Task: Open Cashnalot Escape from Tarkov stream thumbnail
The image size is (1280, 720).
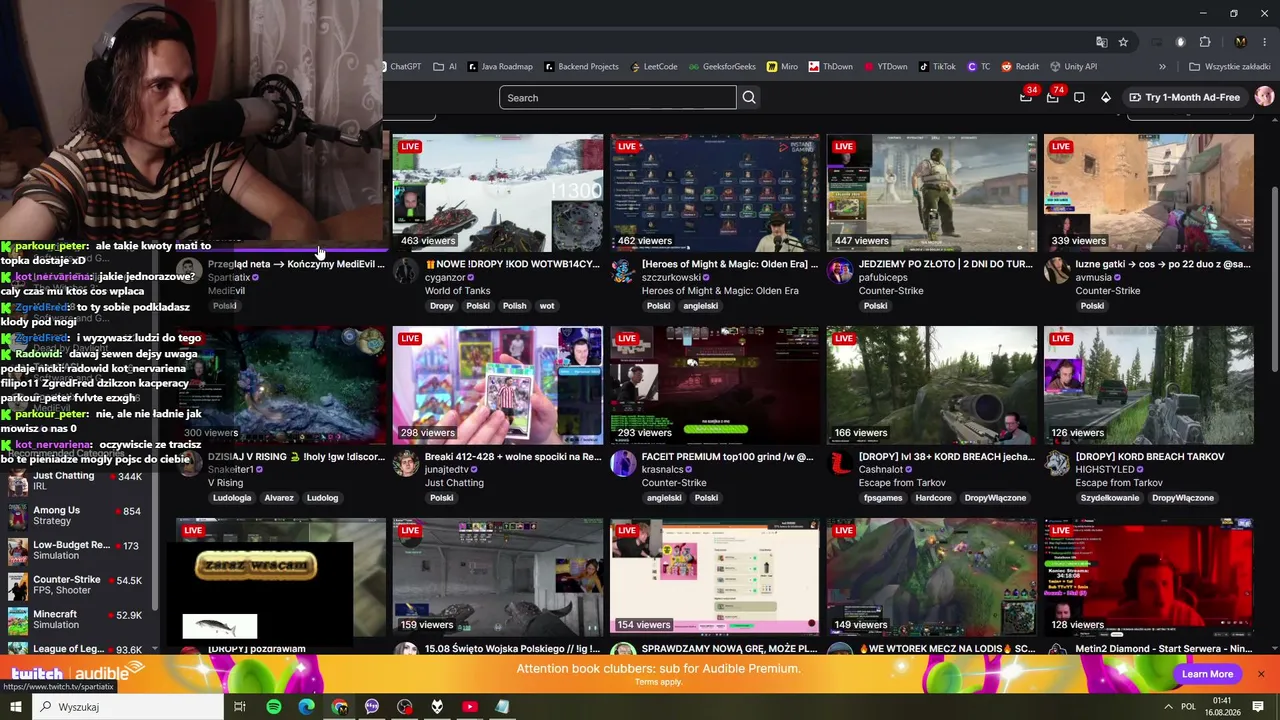Action: pyautogui.click(x=932, y=385)
